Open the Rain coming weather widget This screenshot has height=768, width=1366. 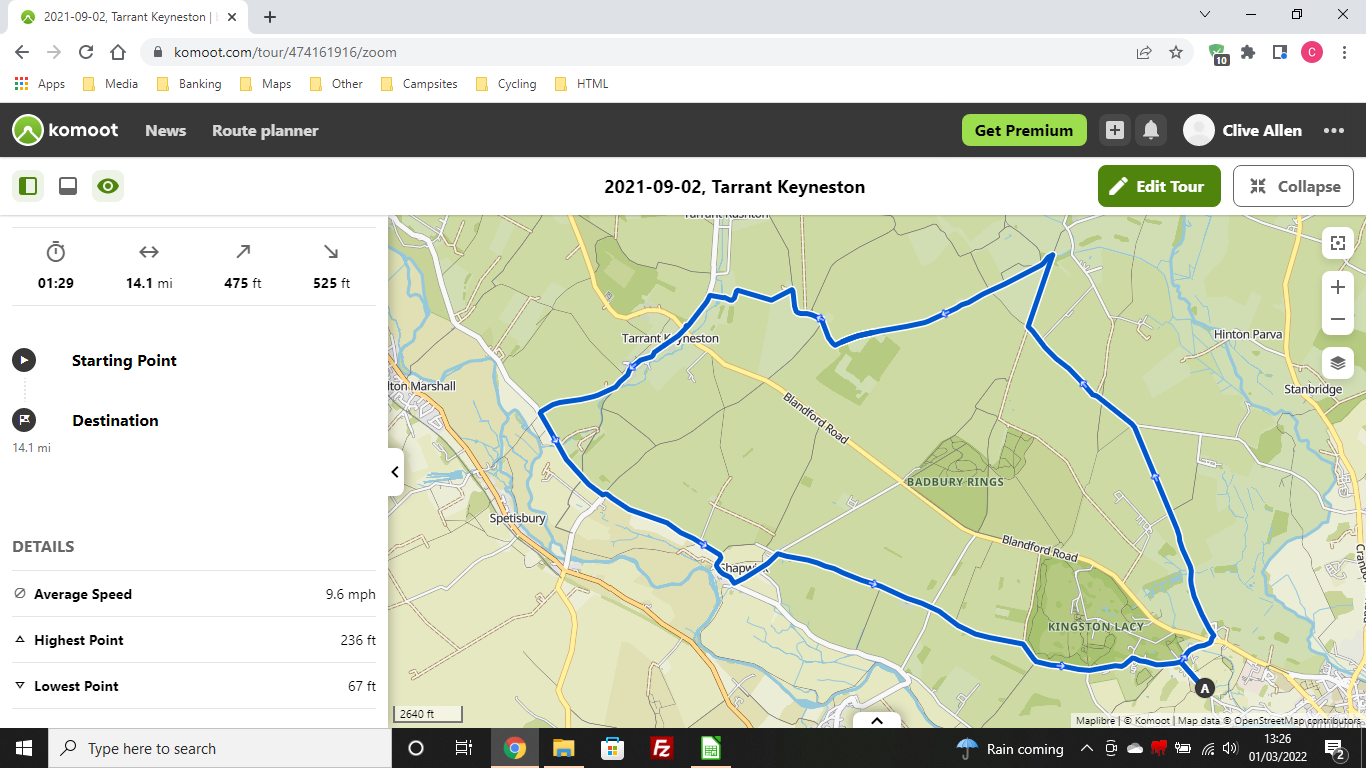pyautogui.click(x=1010, y=748)
